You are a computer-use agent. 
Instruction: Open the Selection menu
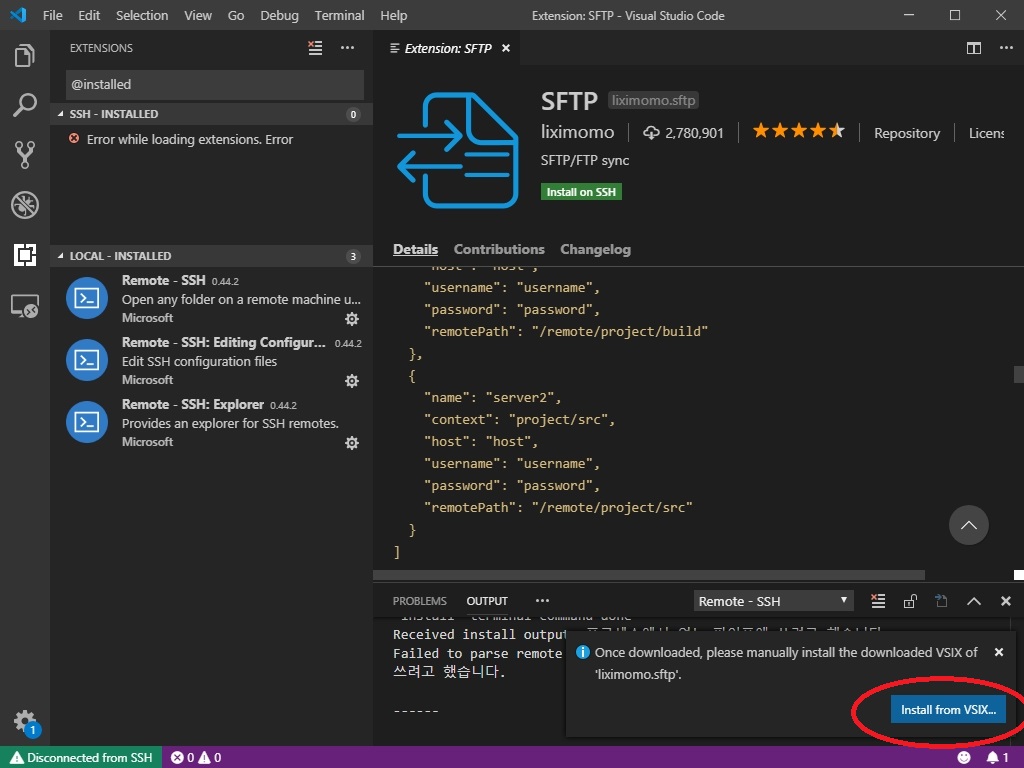click(x=142, y=15)
